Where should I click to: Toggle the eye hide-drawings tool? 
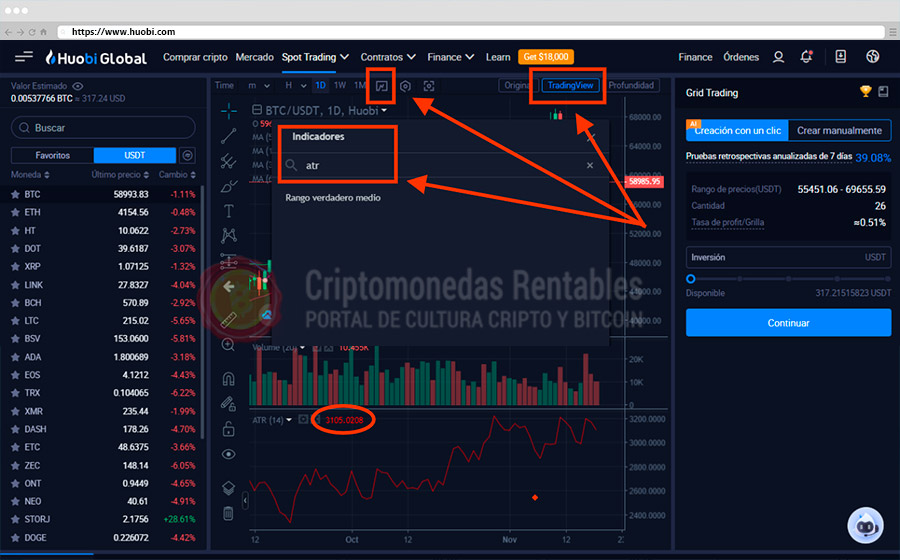point(228,454)
